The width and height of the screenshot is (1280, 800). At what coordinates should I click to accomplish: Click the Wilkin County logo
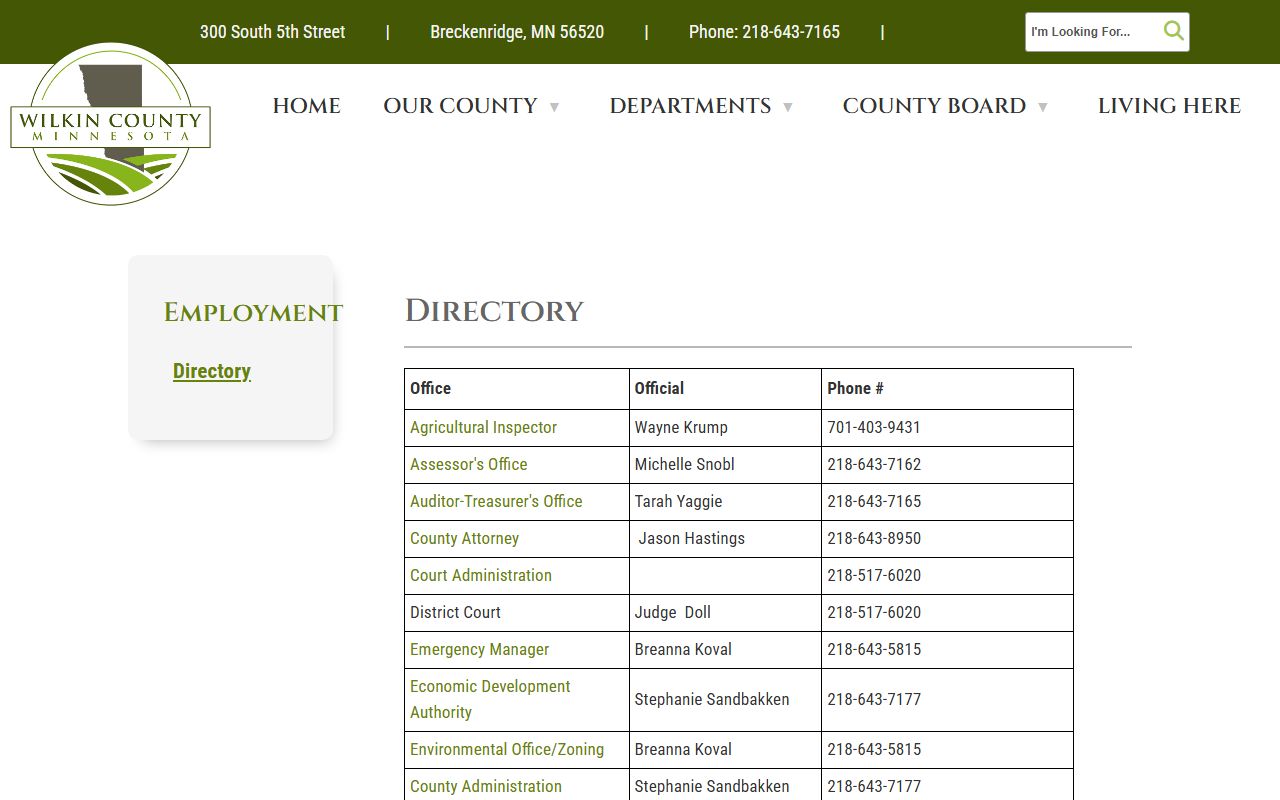(x=110, y=124)
